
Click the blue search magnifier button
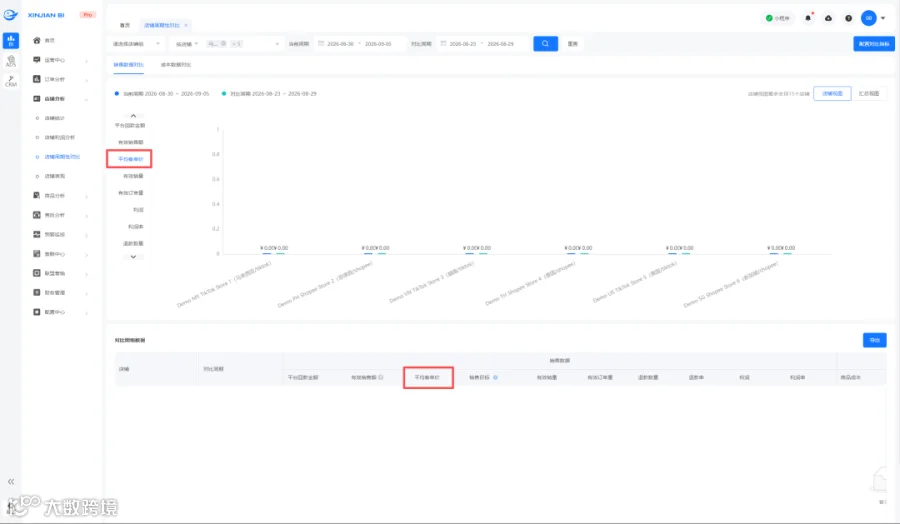(x=545, y=44)
